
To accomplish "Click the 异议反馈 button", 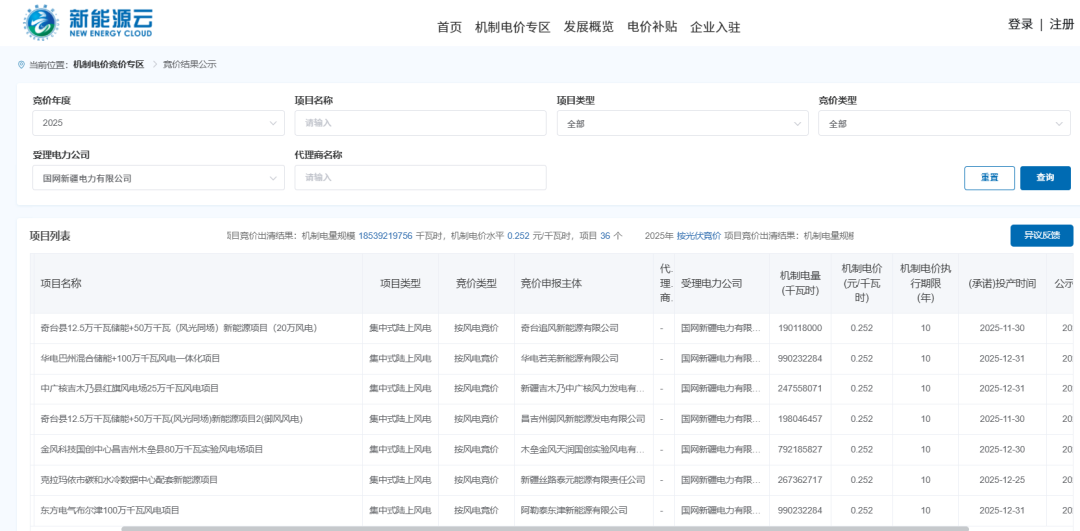I will (x=1041, y=236).
